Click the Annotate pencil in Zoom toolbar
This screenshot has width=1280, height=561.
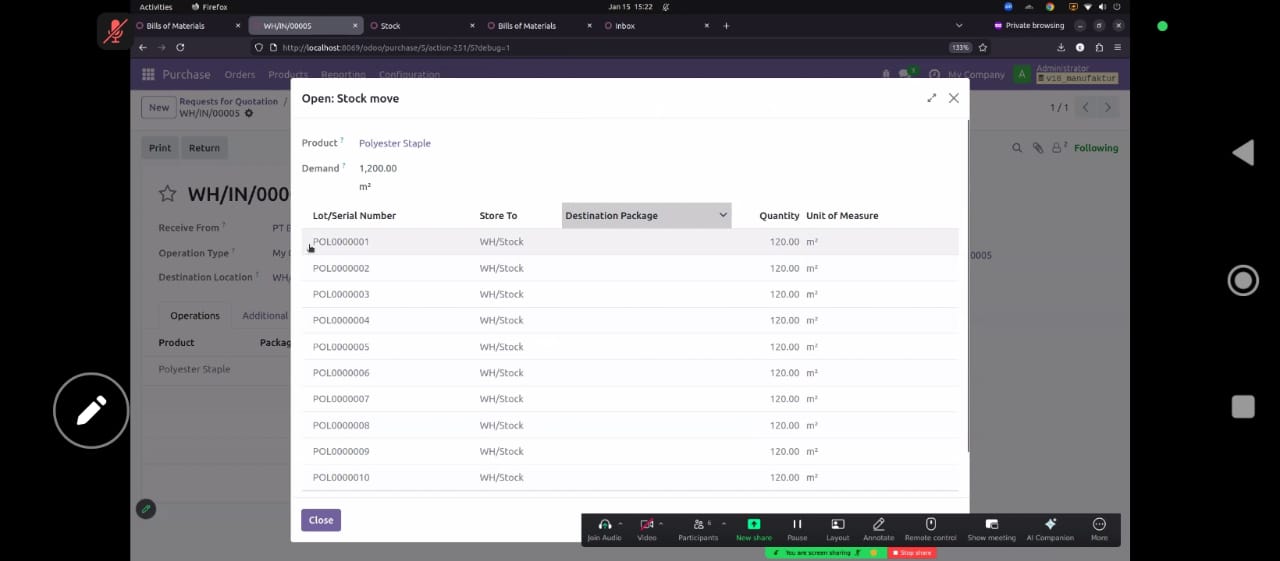click(878, 525)
